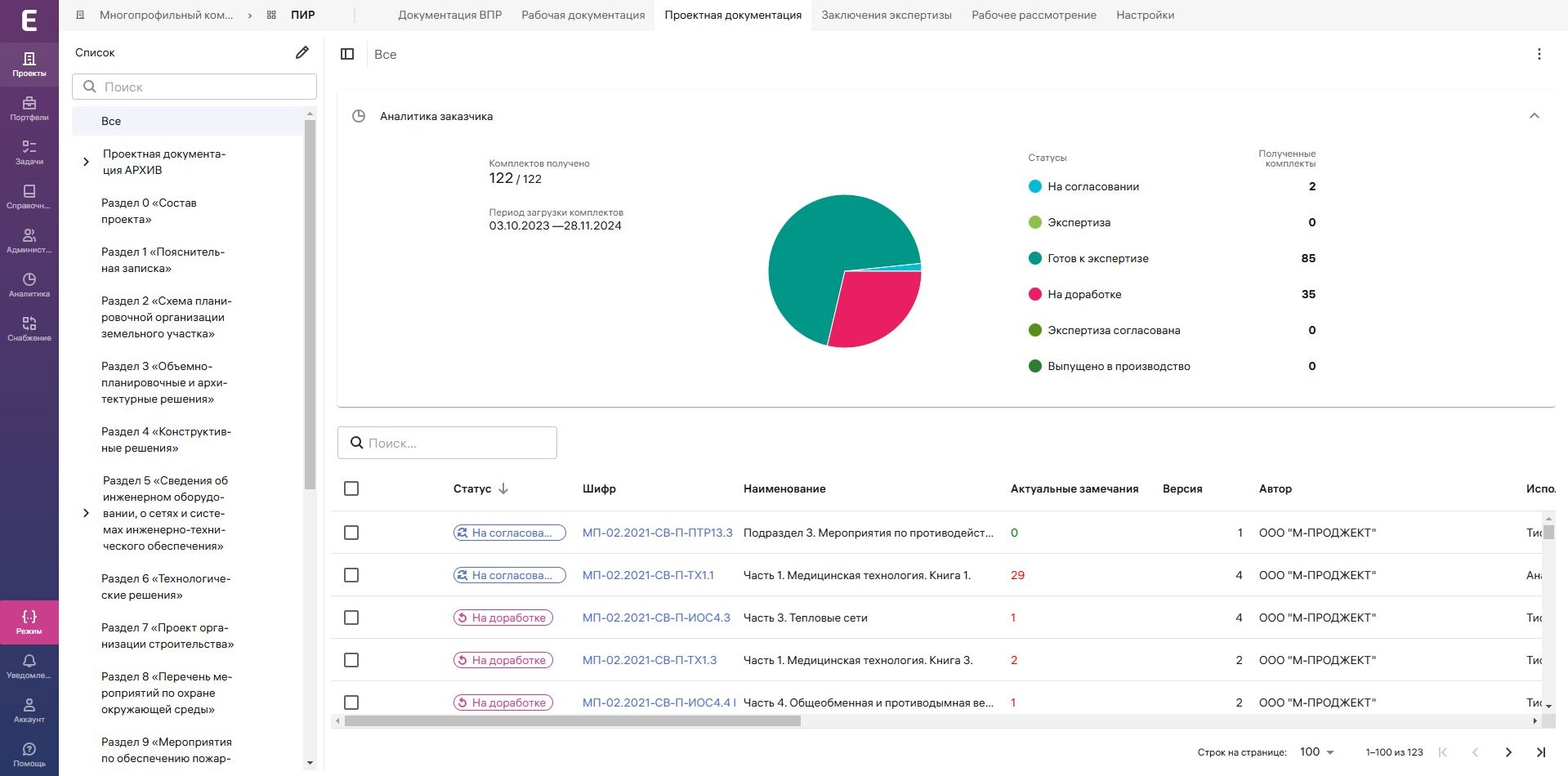Toggle the side panel layout icon
The height and width of the screenshot is (776, 1568).
click(347, 54)
